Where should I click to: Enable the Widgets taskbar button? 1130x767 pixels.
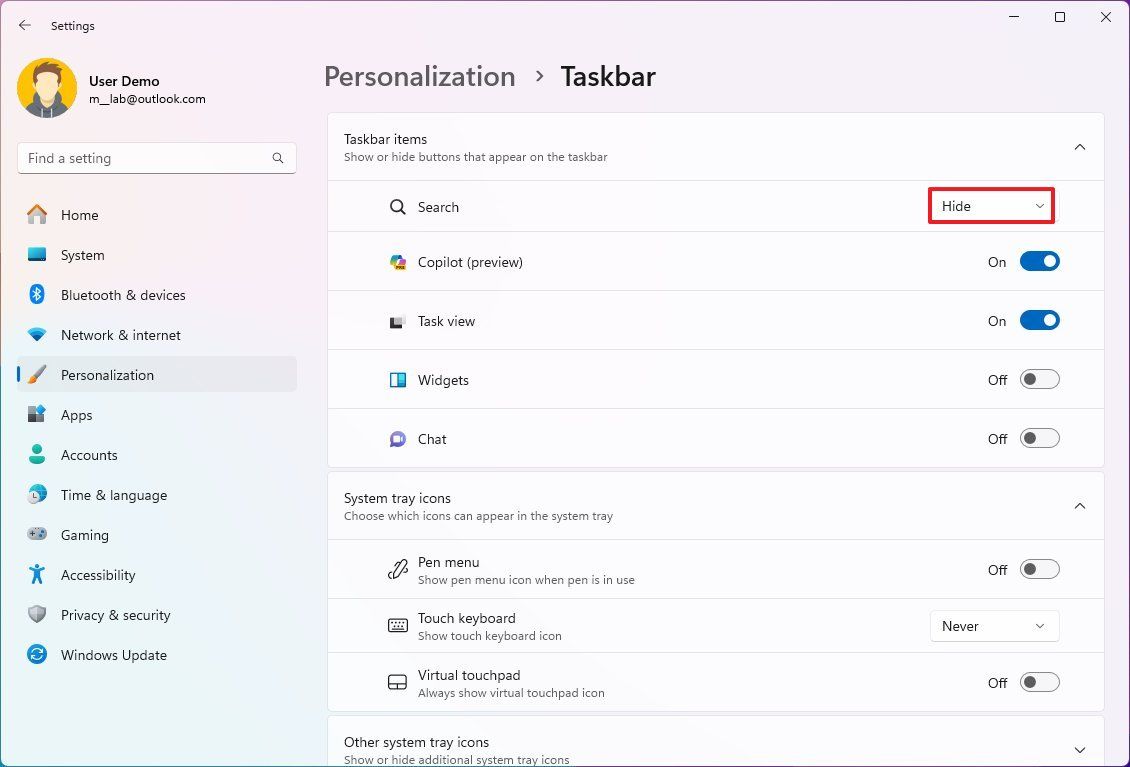pyautogui.click(x=1039, y=379)
